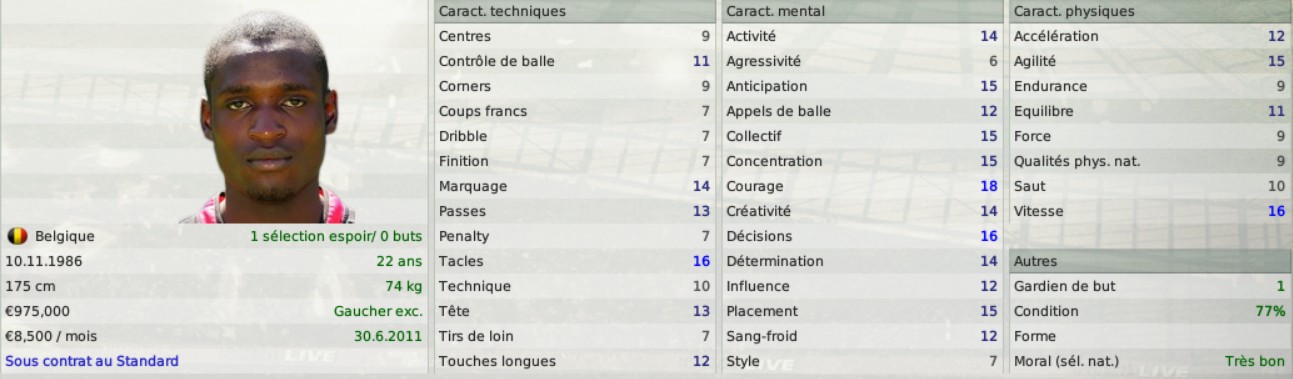Click the Belgium flag icon

click(x=17, y=237)
